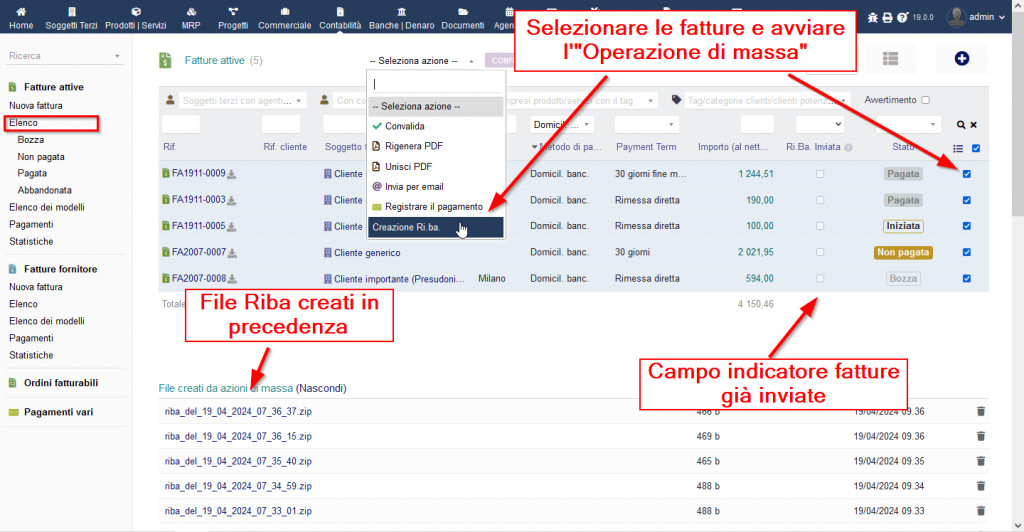This screenshot has width=1024, height=532.
Task: Click the Importo filter input field
Action: (757, 125)
